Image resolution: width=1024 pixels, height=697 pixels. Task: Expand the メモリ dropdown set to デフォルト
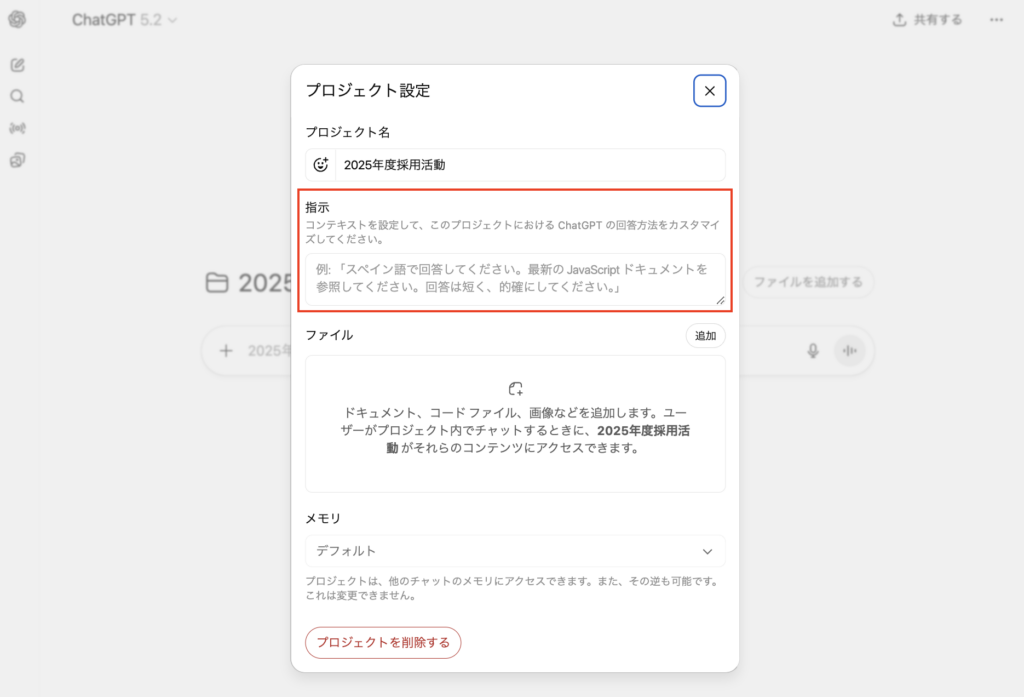tap(515, 551)
